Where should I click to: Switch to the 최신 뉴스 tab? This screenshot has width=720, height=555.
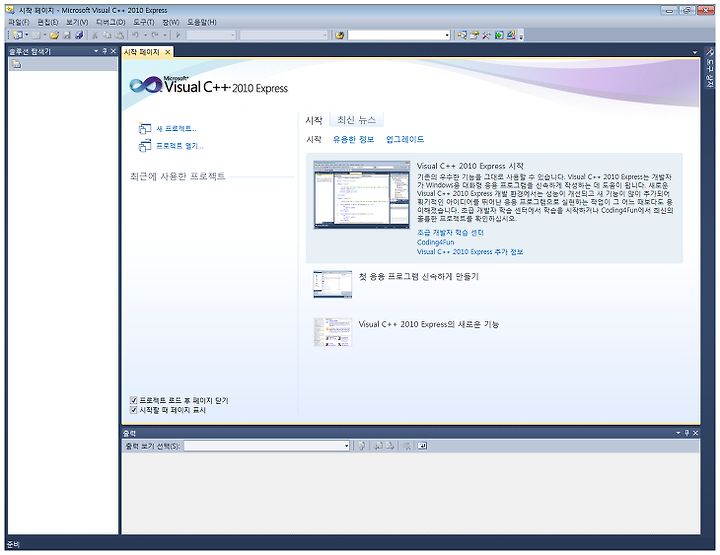point(356,120)
